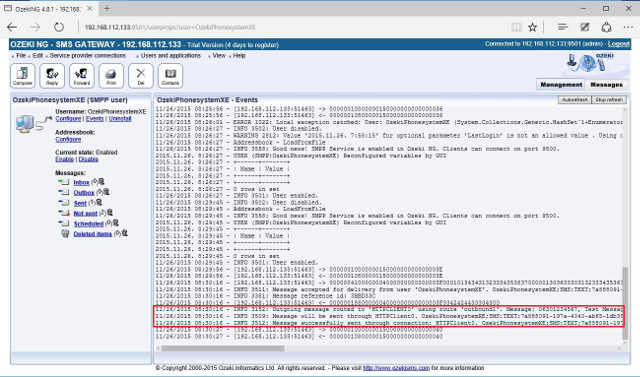Click the events log vertical scrollbar thumb
640x377 pixels.
[624, 303]
